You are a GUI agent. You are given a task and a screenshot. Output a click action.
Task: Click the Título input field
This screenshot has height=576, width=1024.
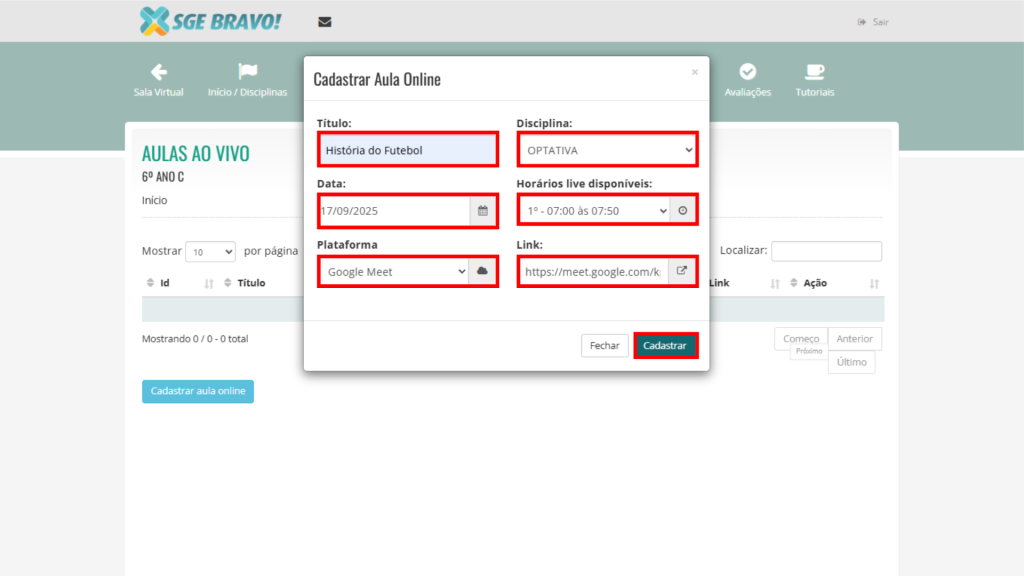[407, 151]
